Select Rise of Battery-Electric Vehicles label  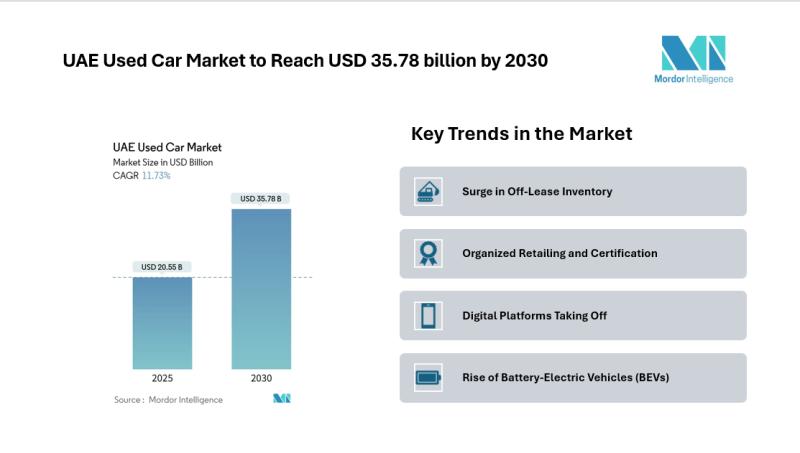(x=565, y=378)
